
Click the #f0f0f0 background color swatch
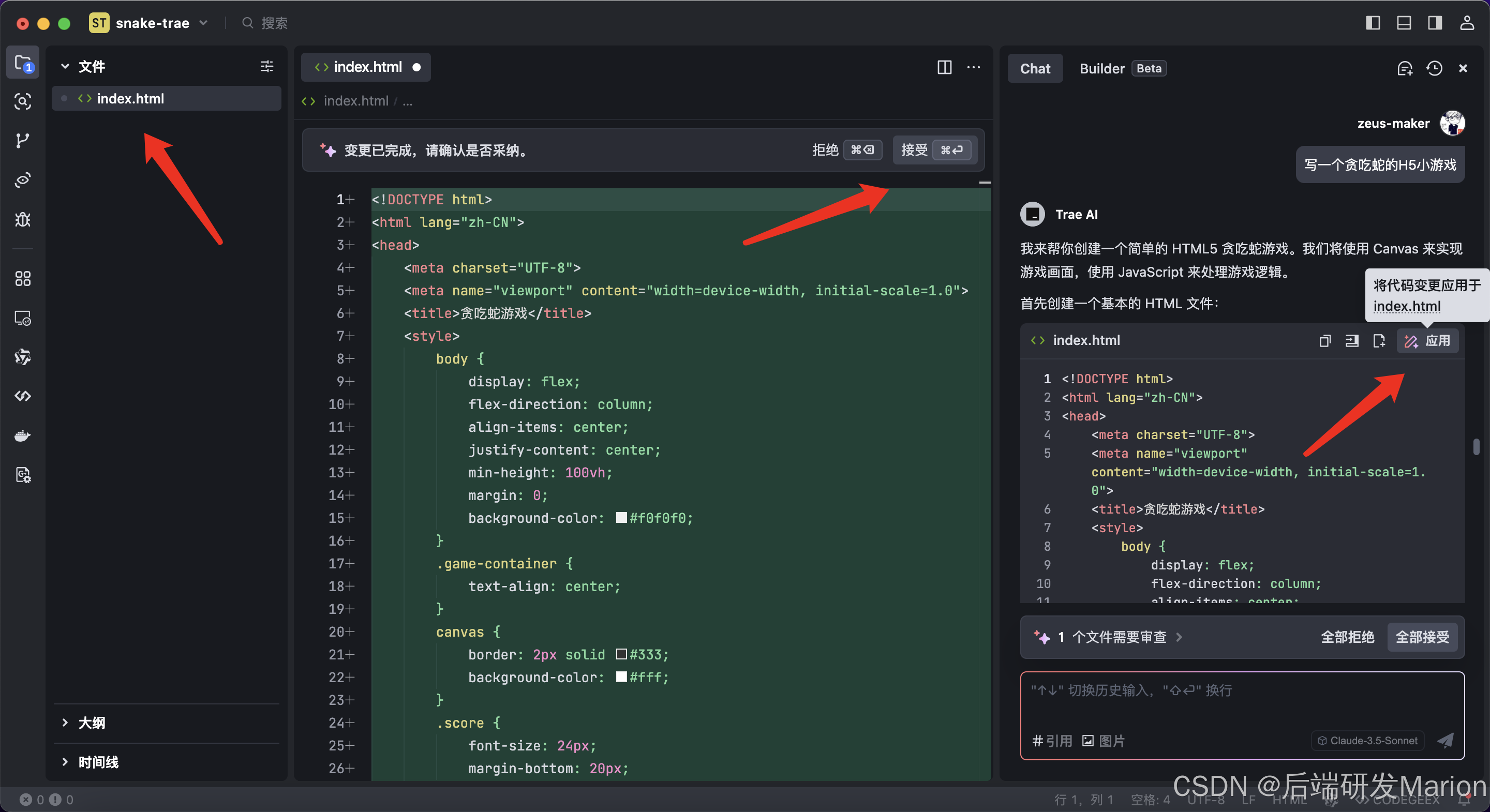click(621, 518)
